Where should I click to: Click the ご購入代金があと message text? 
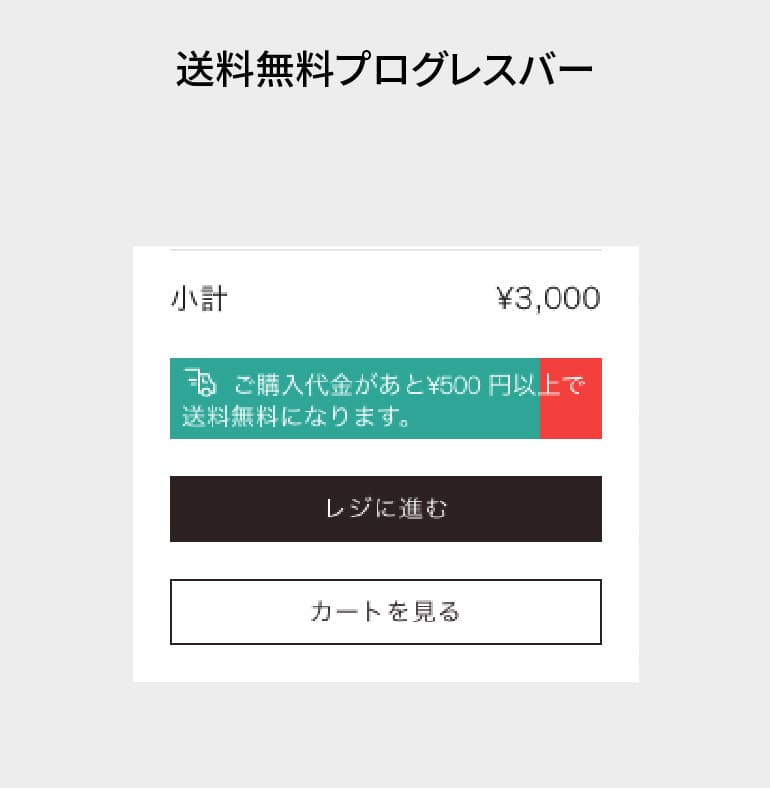tap(329, 385)
